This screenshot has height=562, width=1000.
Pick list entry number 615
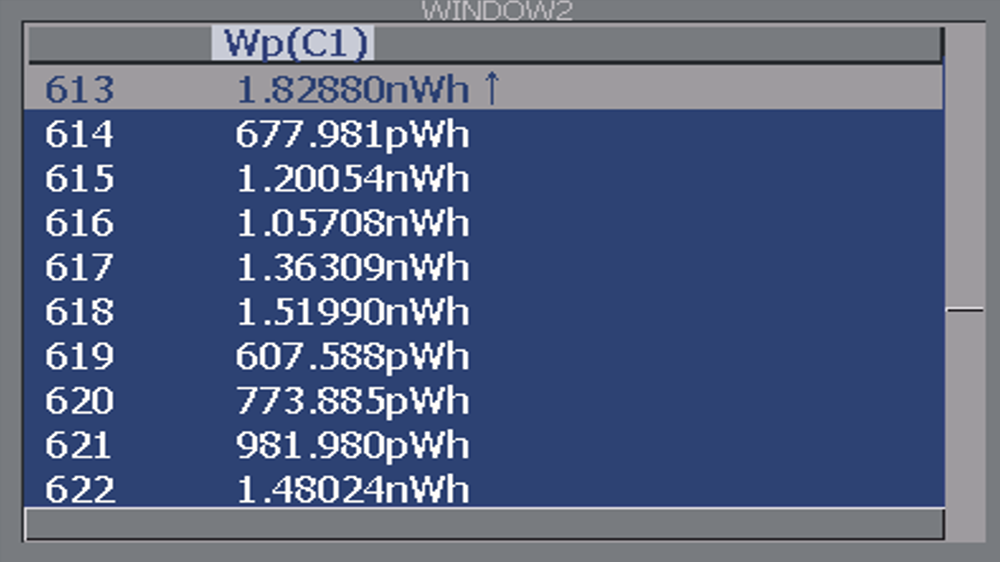(x=79, y=179)
